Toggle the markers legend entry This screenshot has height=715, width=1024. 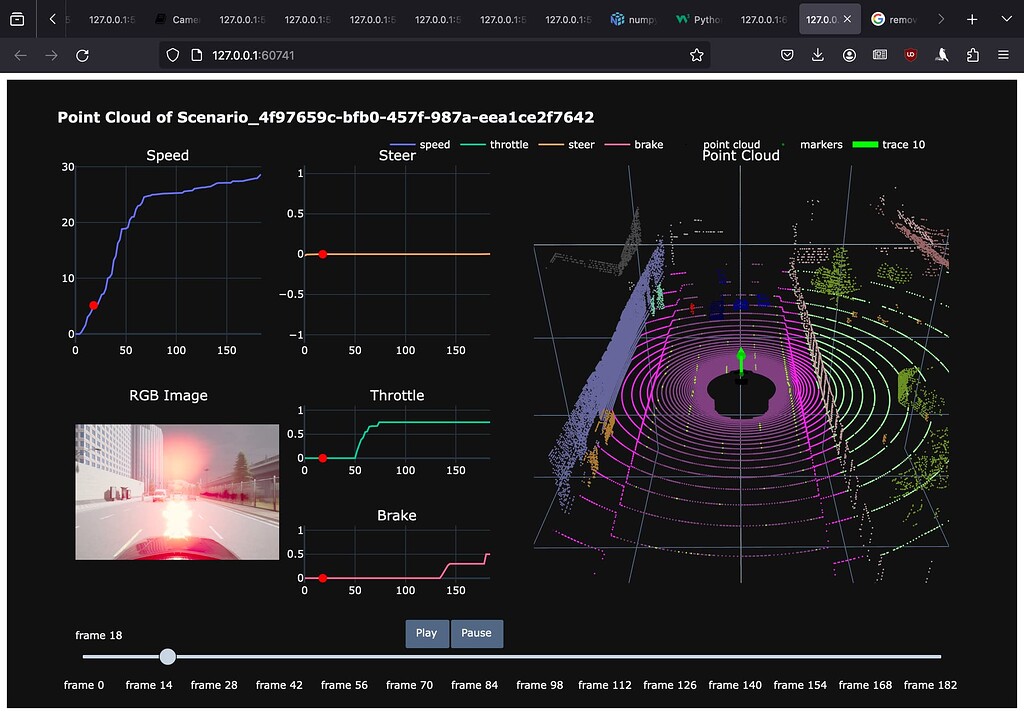[820, 144]
